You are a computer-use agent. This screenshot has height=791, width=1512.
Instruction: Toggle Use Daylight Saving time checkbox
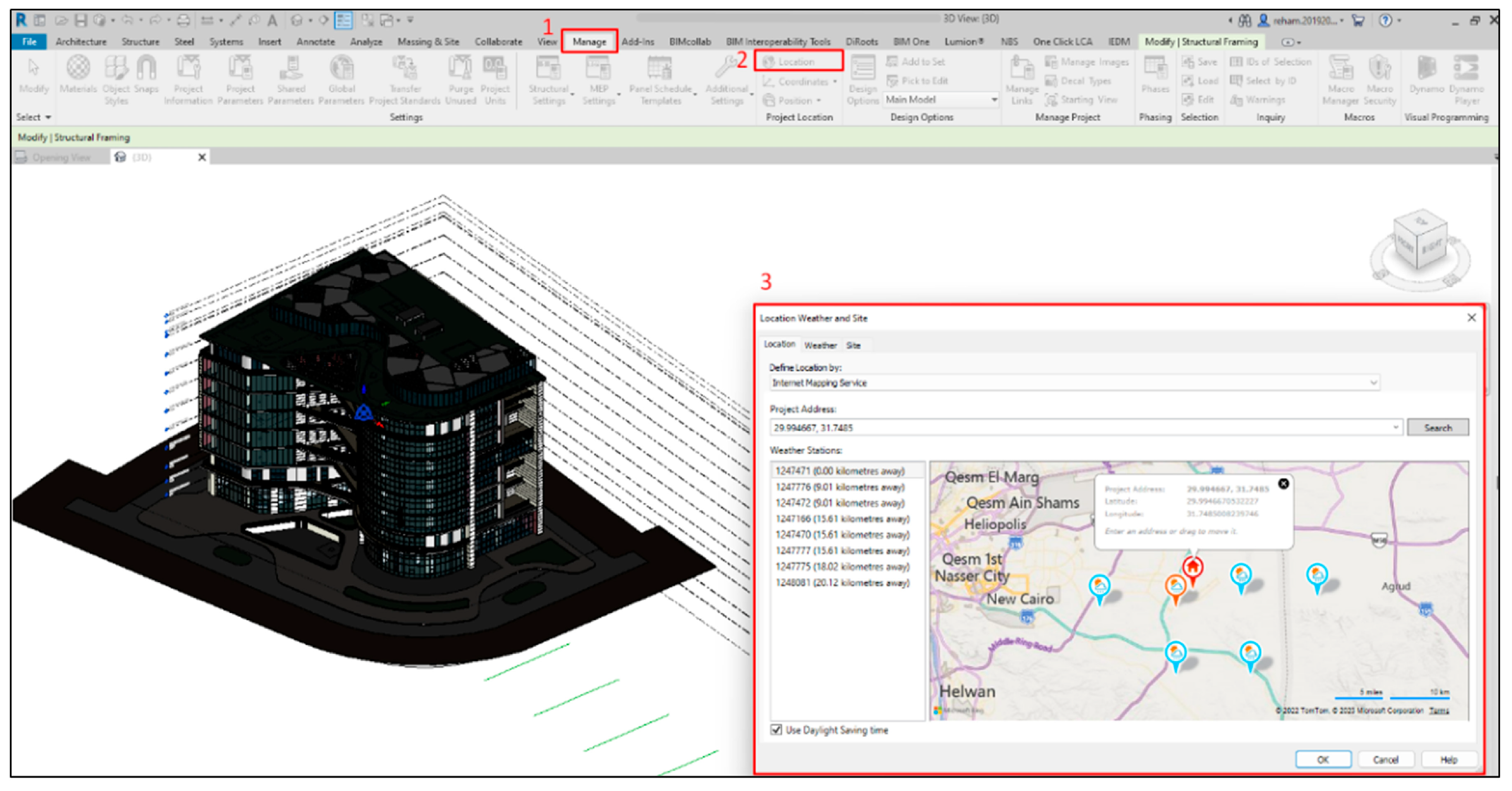coord(776,729)
